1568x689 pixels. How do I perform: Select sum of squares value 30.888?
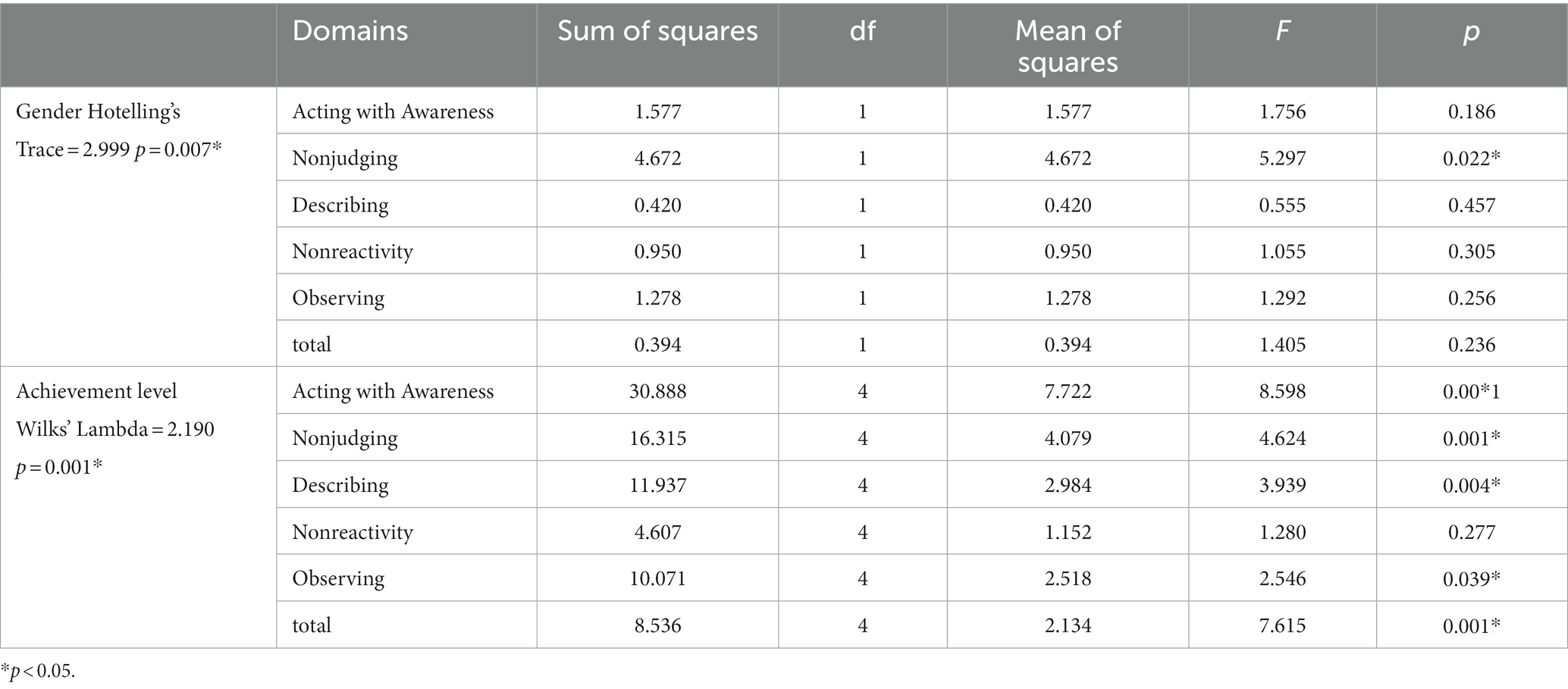point(657,391)
